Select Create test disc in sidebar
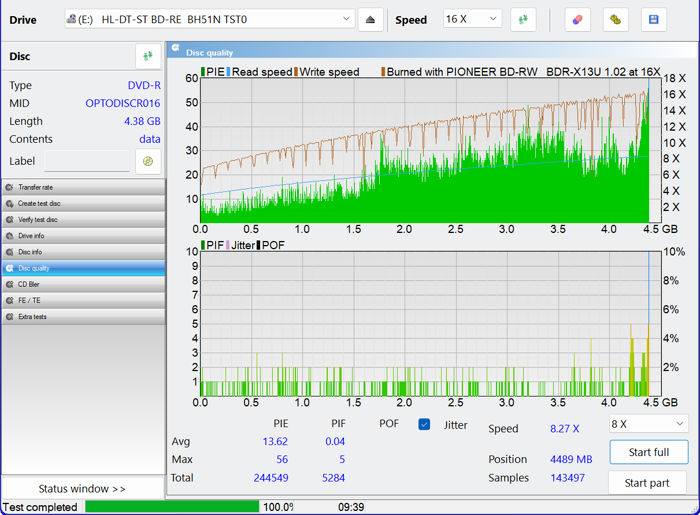700x515 pixels. [x=38, y=203]
